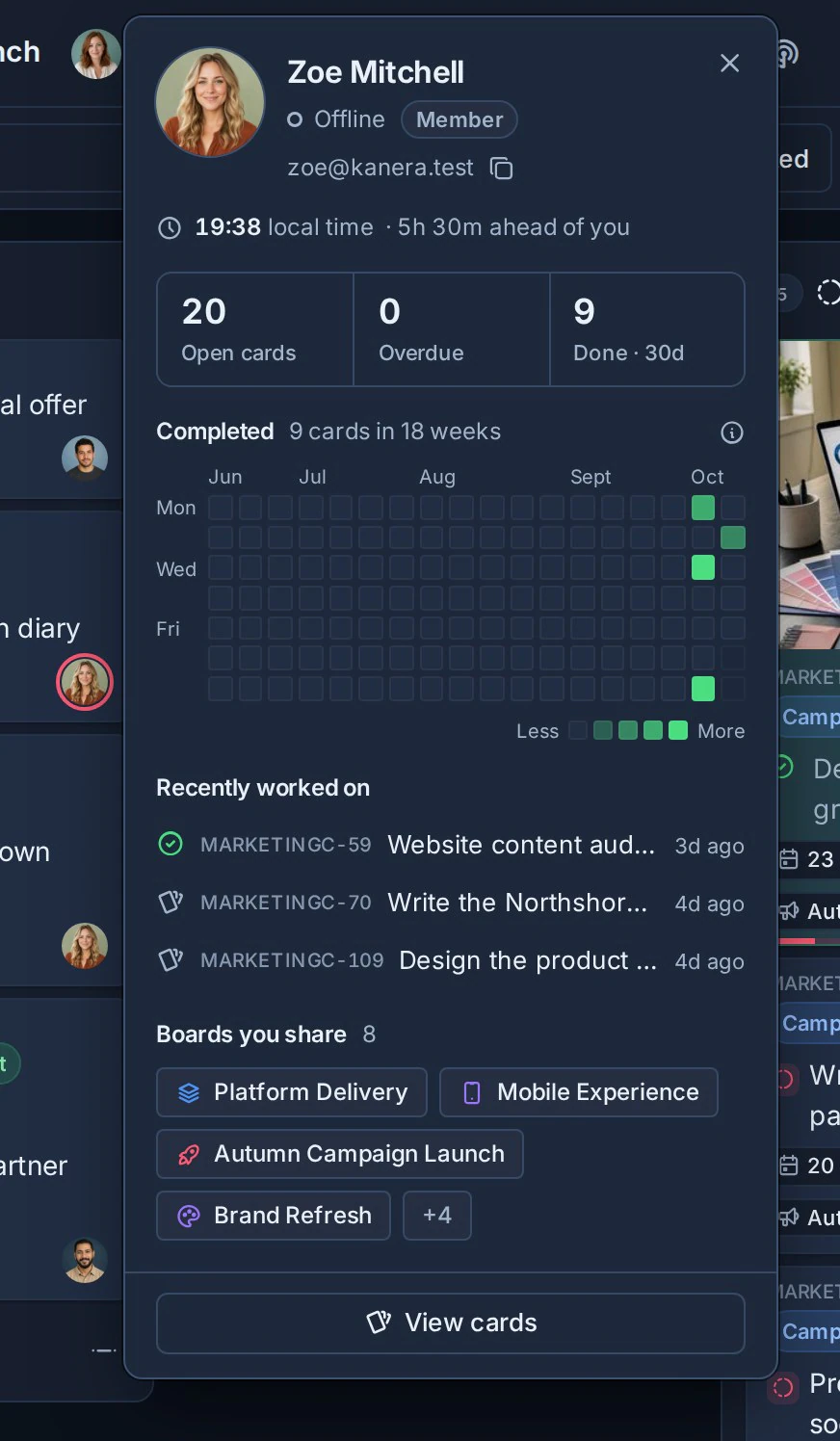Click the broadcast icon in the top bar
840x1441 pixels.
[788, 53]
